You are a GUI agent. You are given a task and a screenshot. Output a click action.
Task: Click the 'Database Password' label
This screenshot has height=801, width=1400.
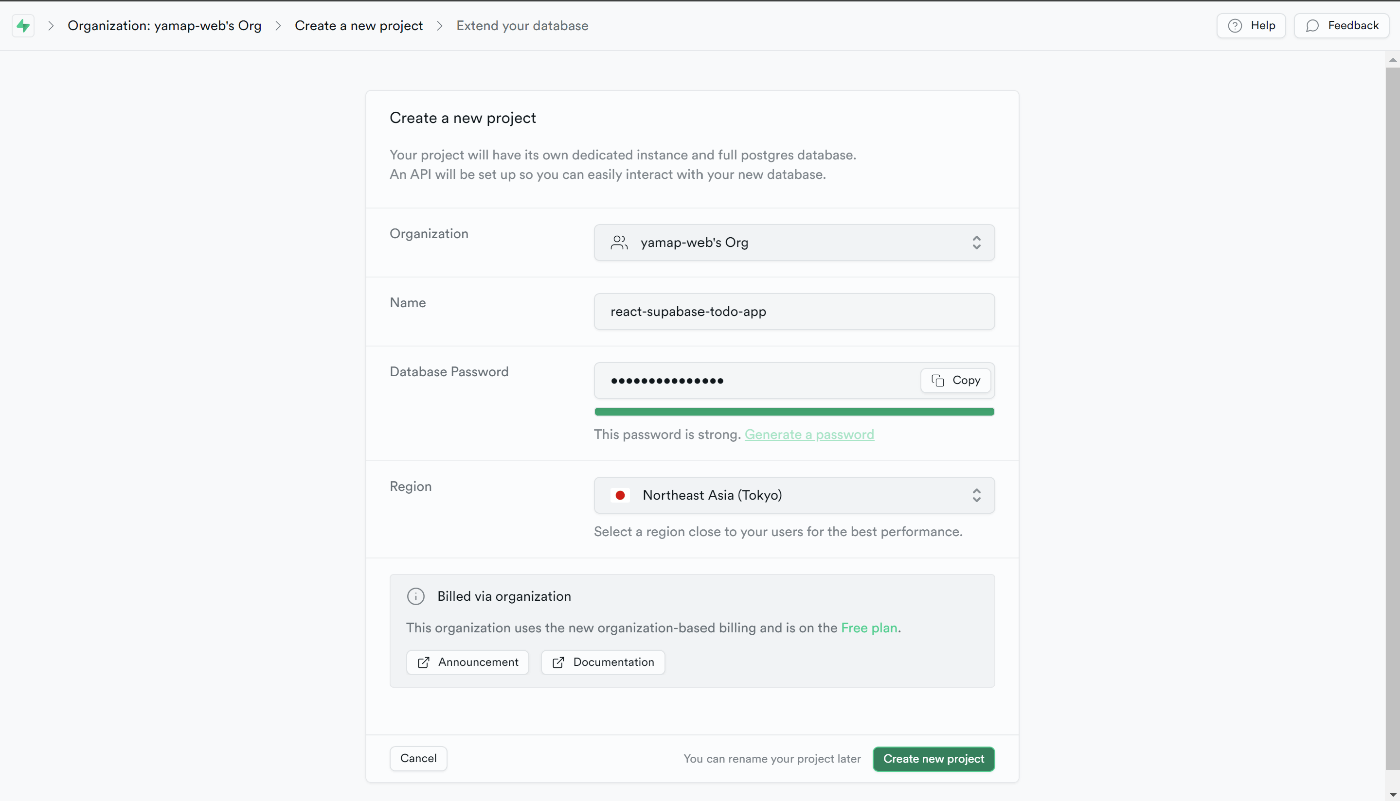point(449,371)
